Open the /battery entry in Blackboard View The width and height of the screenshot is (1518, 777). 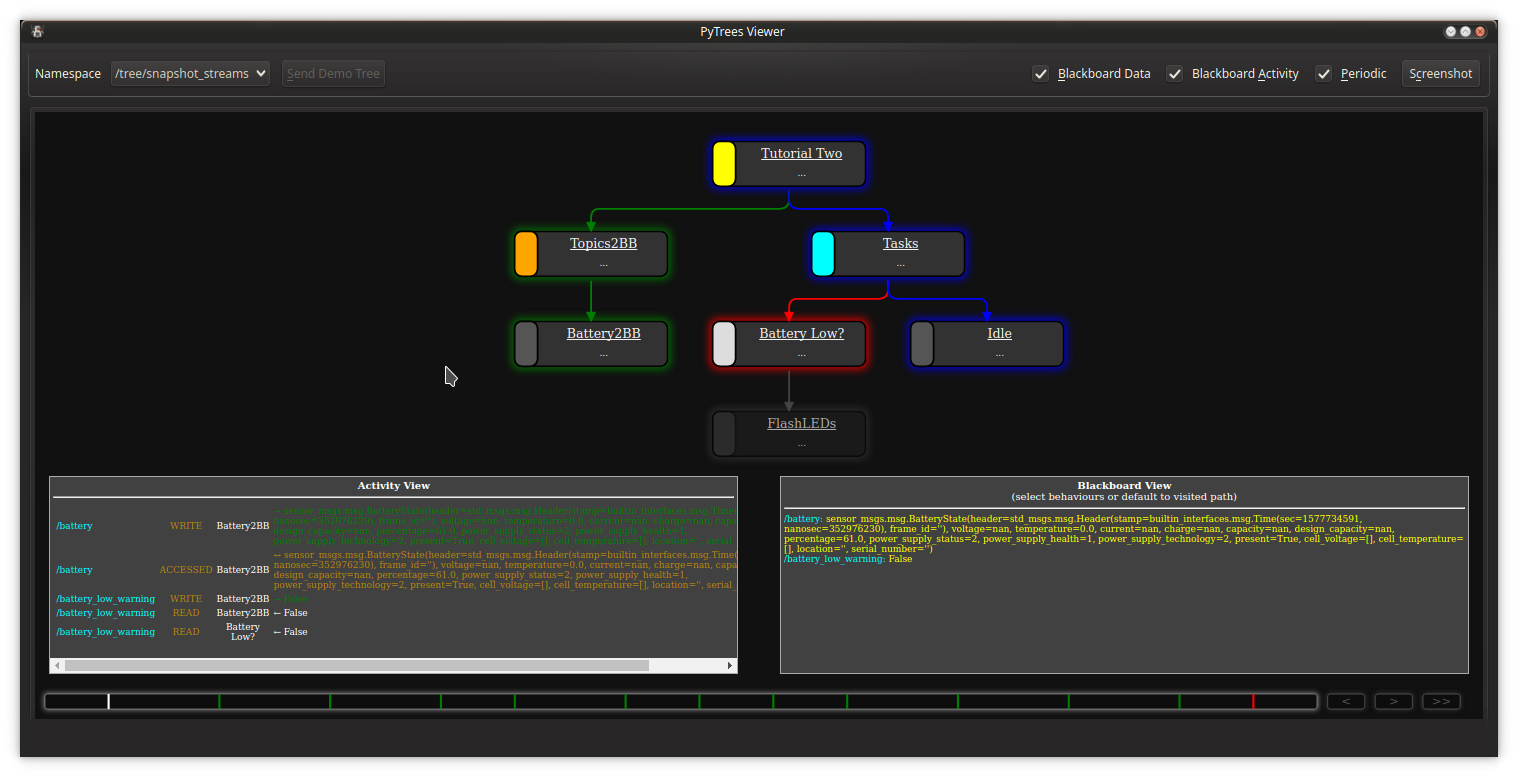800,519
